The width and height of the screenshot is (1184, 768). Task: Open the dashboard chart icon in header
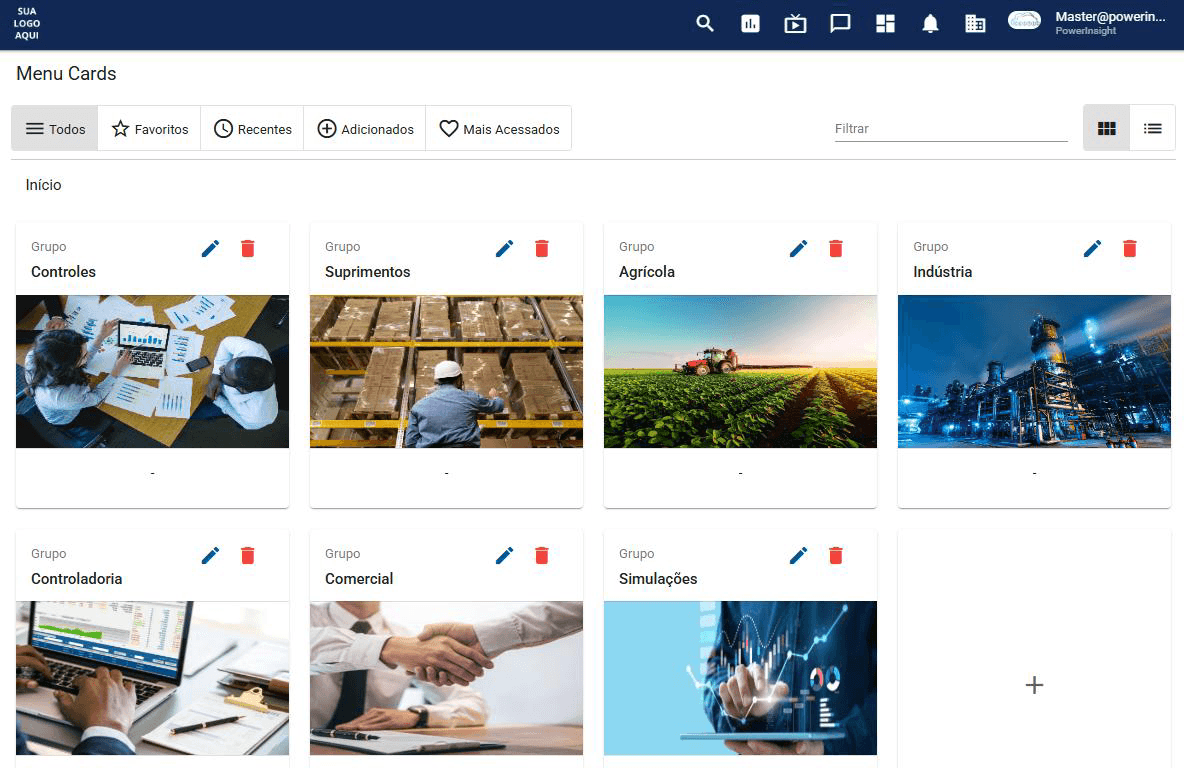point(750,24)
